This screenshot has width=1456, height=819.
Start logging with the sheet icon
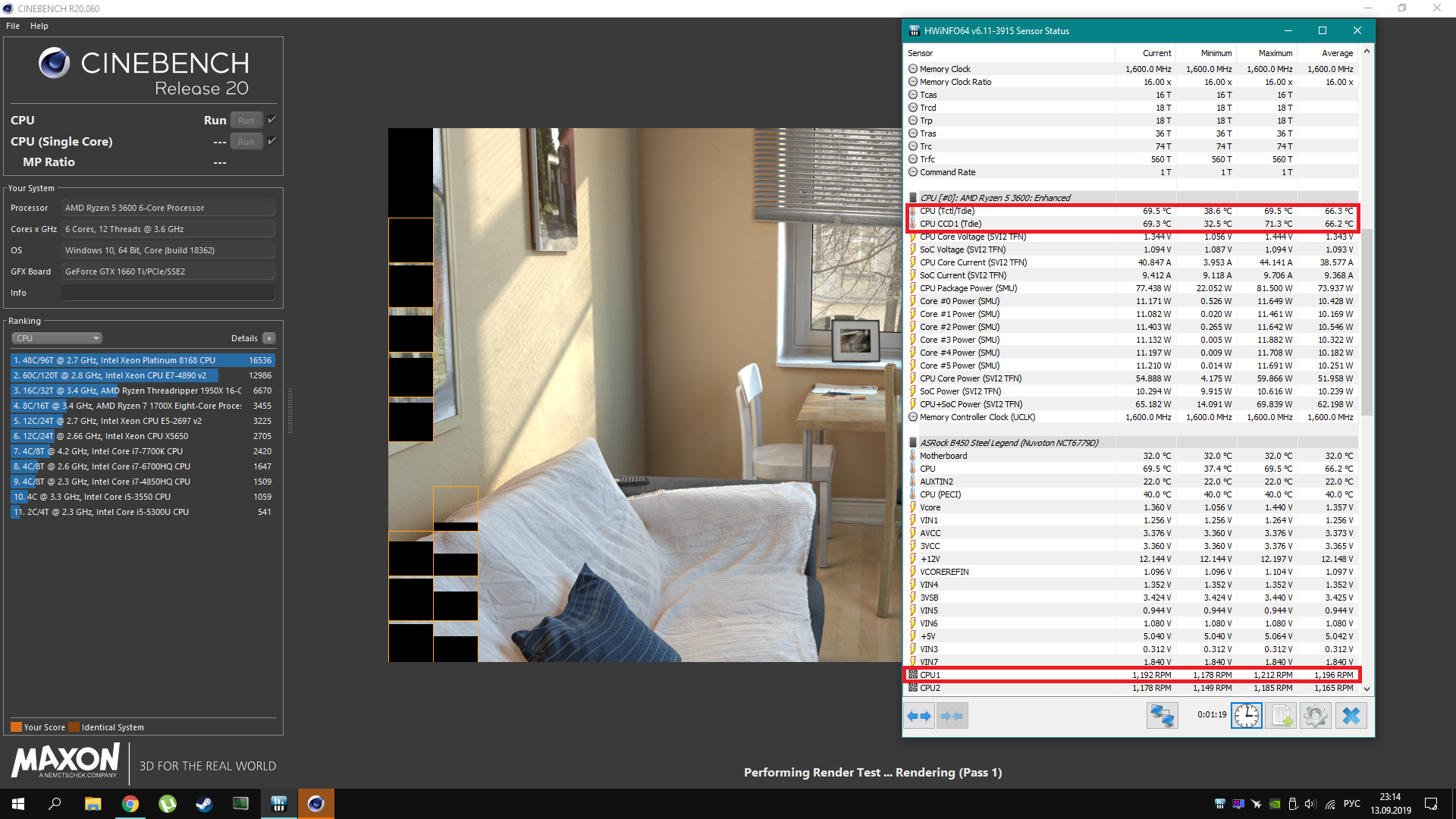point(1282,716)
